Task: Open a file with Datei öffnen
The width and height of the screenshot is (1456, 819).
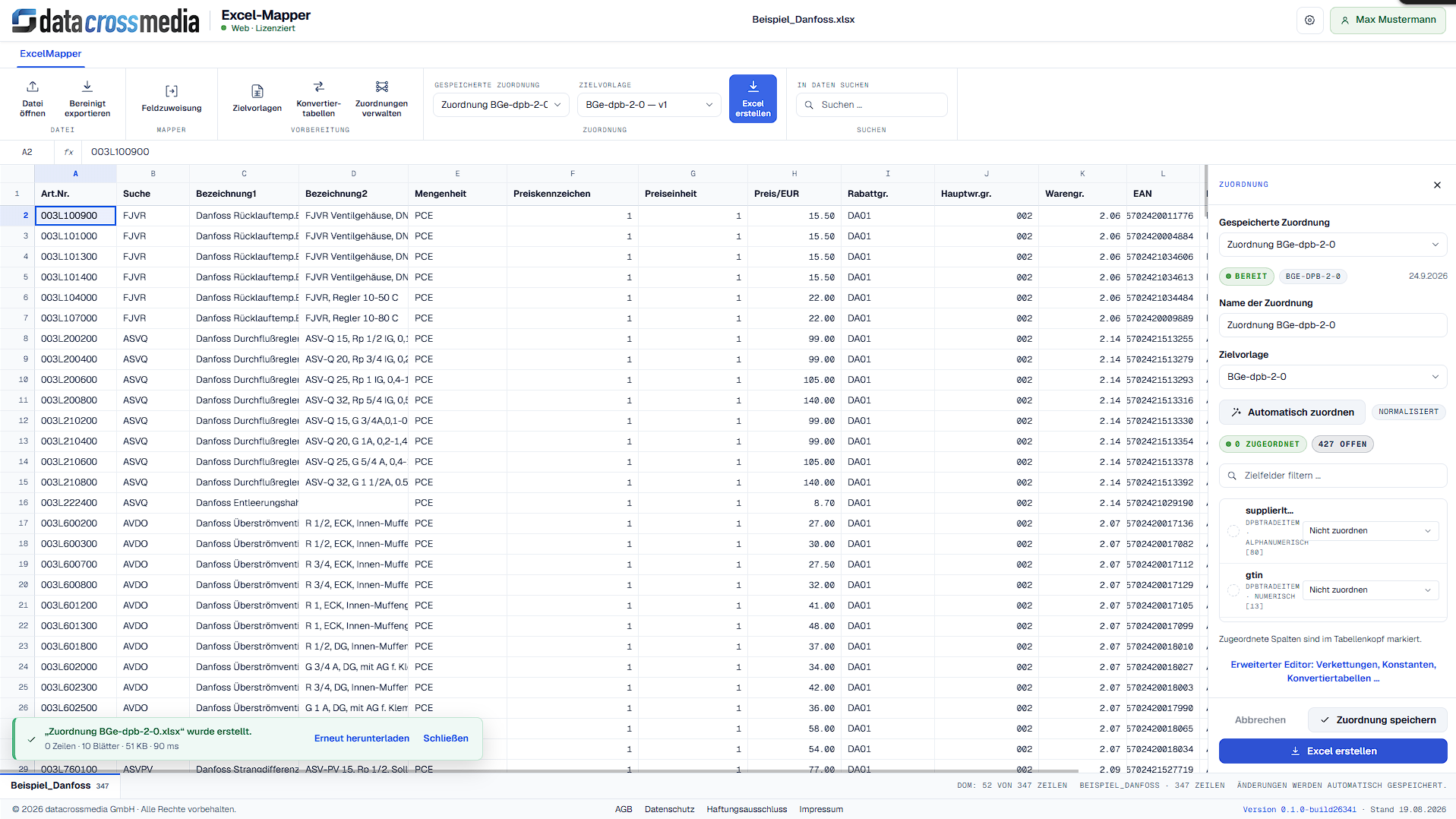Action: (33, 99)
